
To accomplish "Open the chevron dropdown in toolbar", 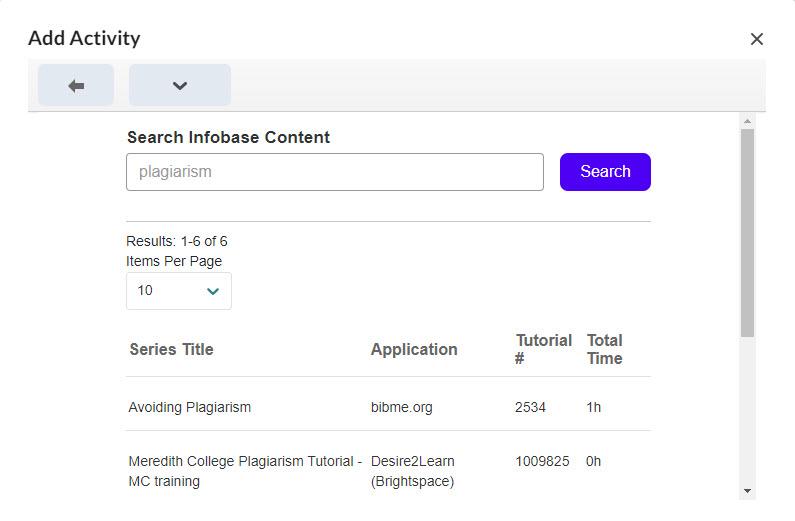I will click(x=180, y=86).
